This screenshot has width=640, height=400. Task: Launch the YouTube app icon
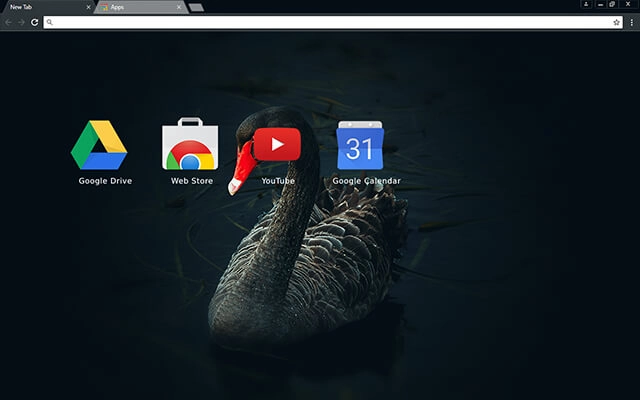pos(277,144)
